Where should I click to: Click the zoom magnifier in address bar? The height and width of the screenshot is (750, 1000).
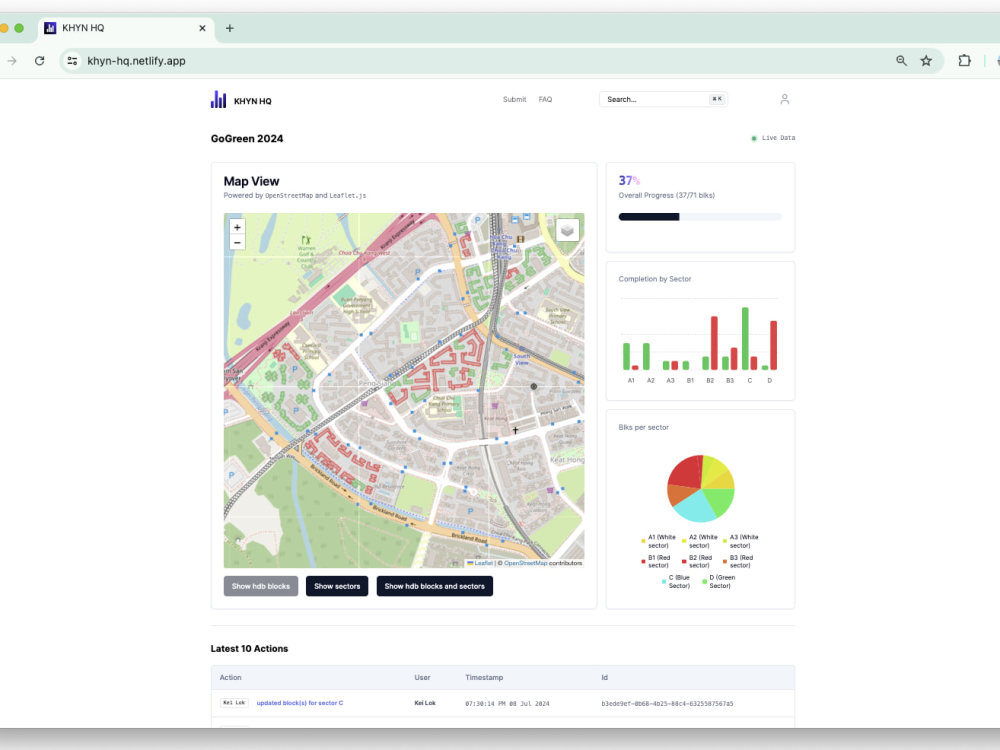[901, 61]
